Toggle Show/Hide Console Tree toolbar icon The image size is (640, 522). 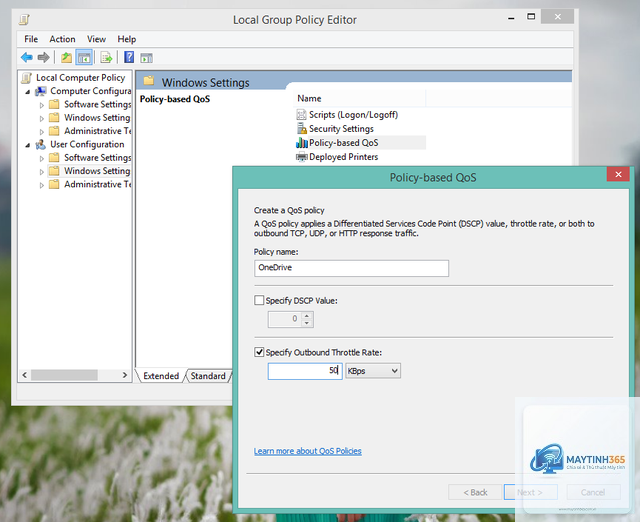pyautogui.click(x=84, y=58)
